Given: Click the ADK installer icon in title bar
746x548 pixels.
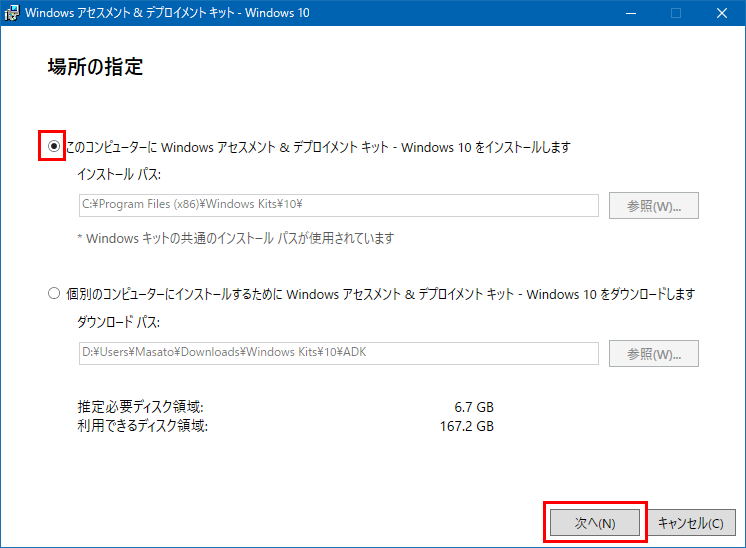Looking at the screenshot, I should [11, 13].
